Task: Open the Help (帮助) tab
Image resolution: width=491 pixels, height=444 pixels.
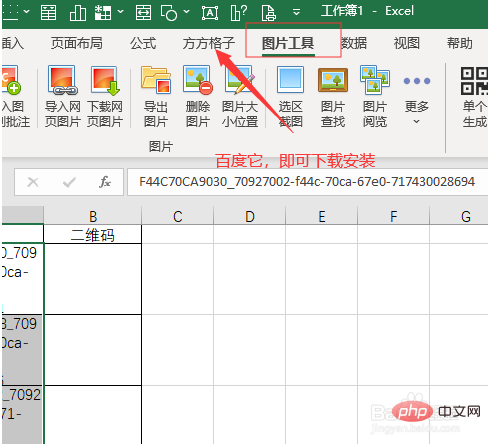Action: pos(460,43)
